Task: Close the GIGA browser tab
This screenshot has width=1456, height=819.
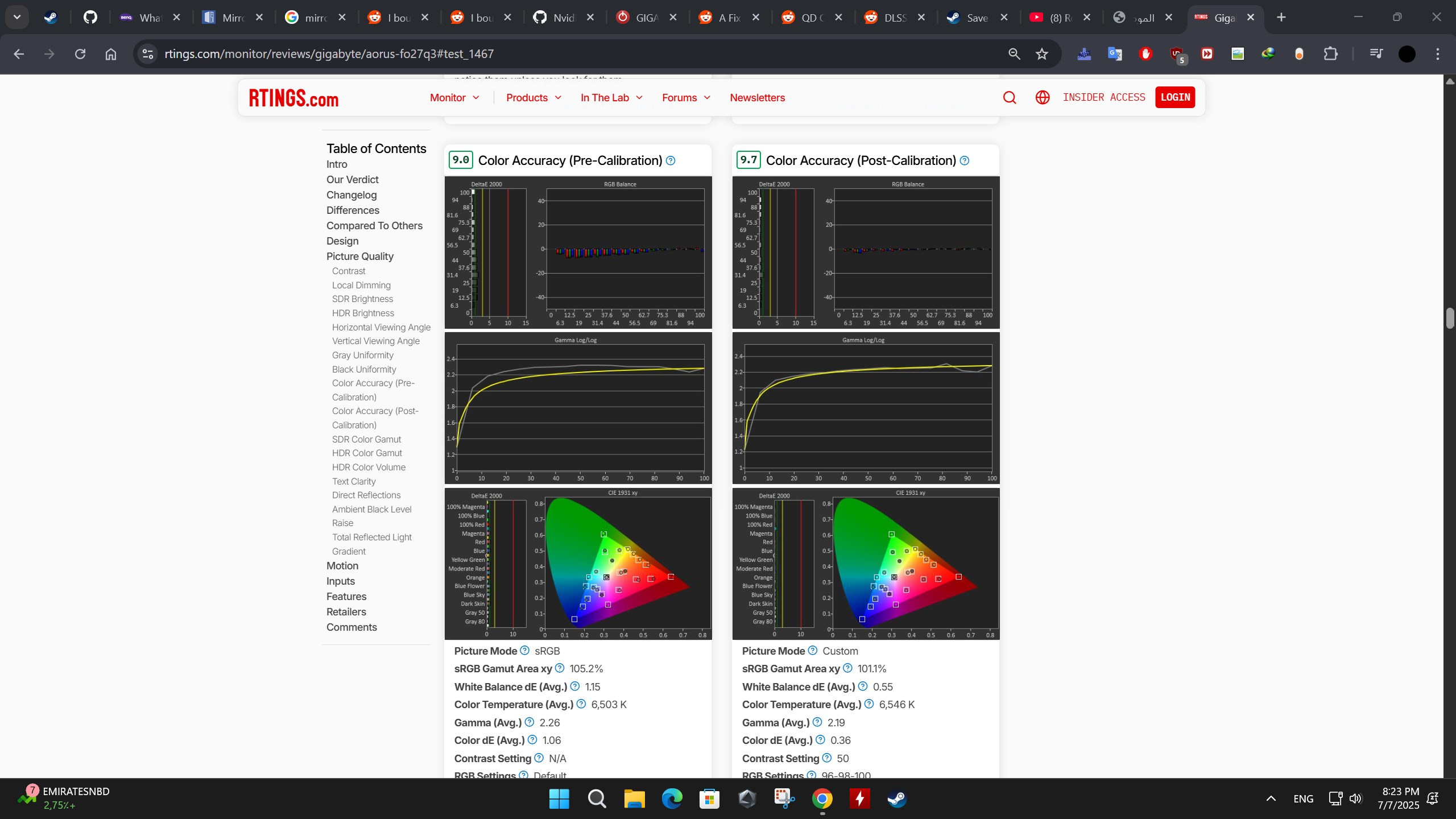Action: click(x=673, y=18)
